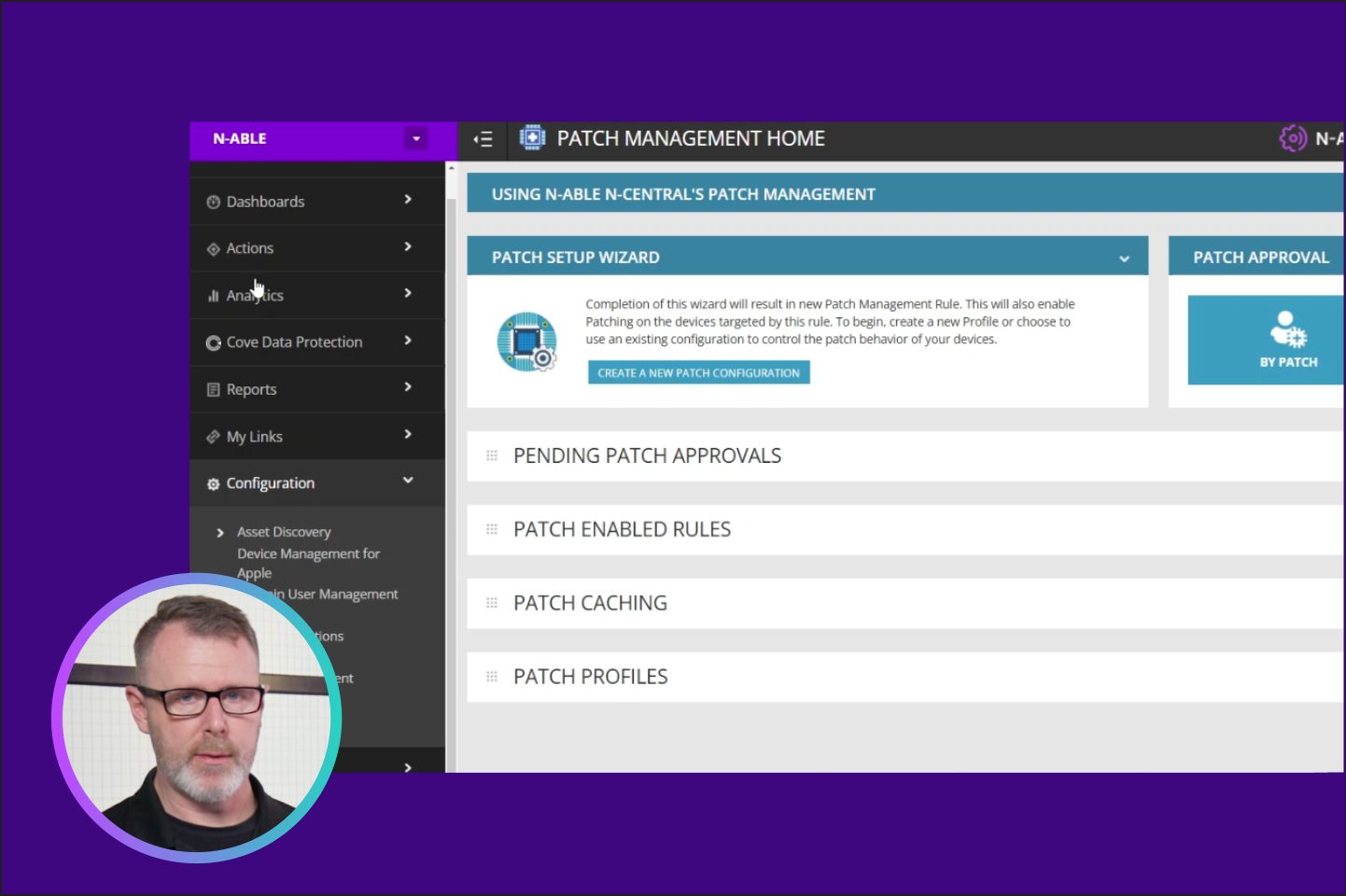The height and width of the screenshot is (896, 1346).
Task: Click the sidebar vertical scrollbar
Action: (451, 373)
